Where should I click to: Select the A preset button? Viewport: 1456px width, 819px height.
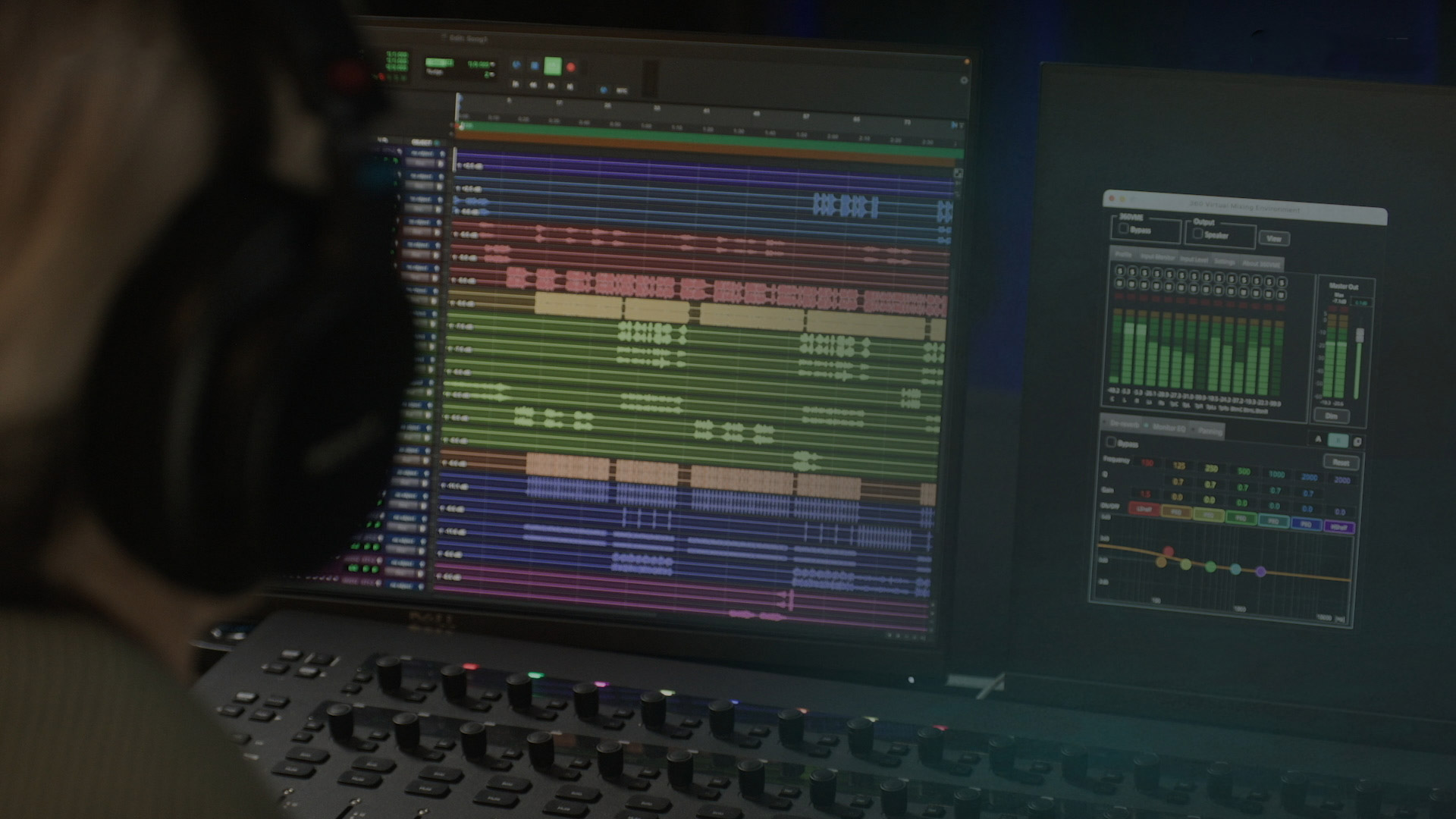tap(1318, 439)
